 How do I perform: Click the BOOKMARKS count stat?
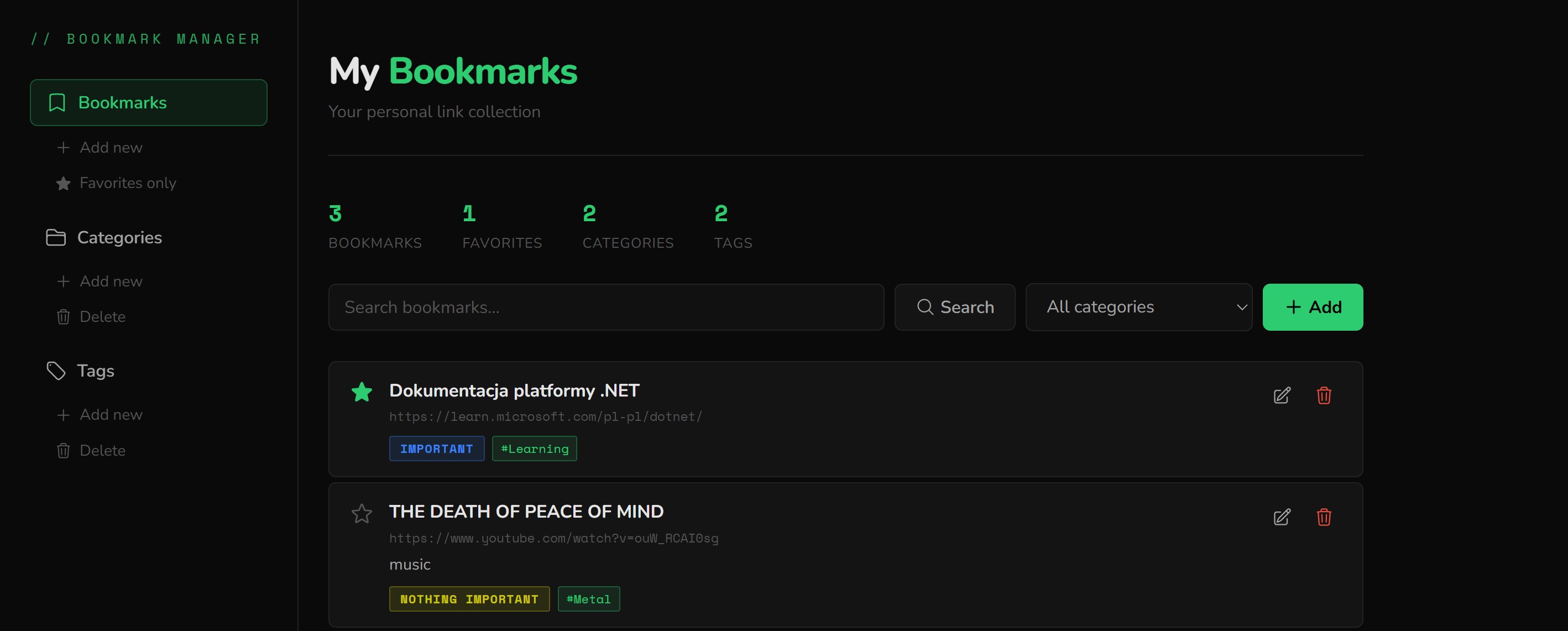tap(375, 227)
